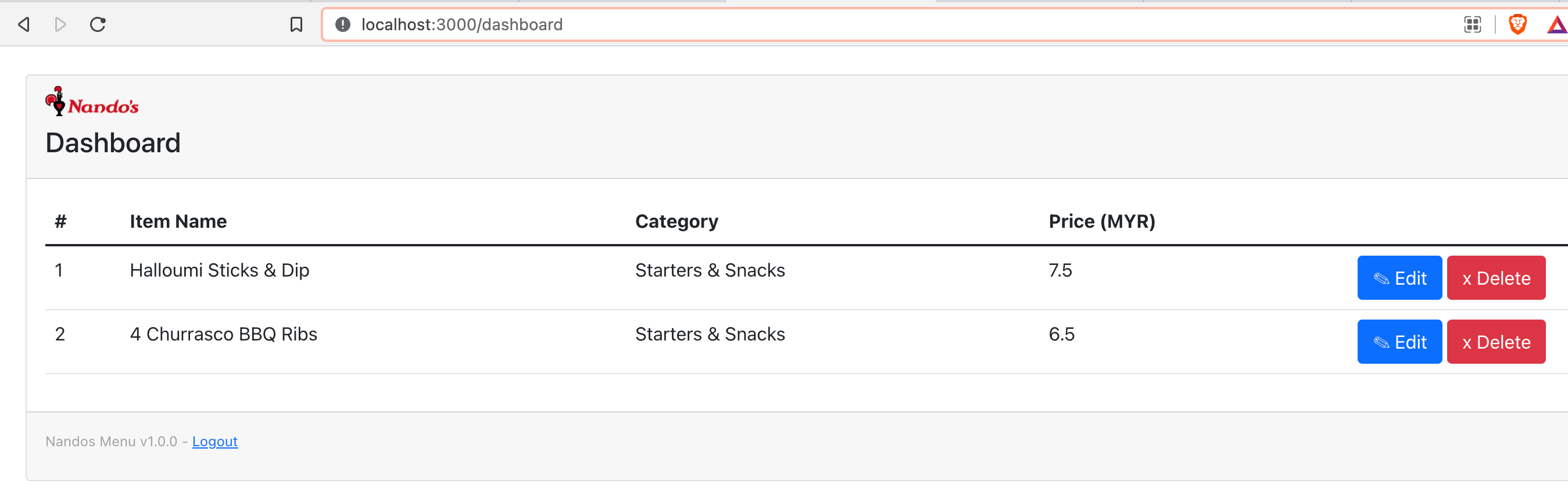Click the browser forward arrow
1568x502 pixels.
pos(60,24)
